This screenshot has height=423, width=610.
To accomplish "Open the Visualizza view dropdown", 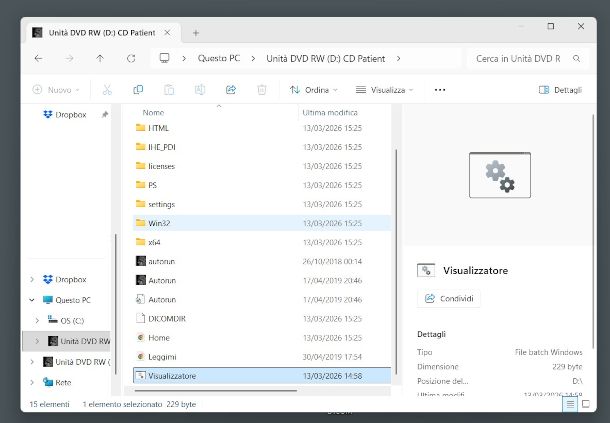I will click(384, 90).
